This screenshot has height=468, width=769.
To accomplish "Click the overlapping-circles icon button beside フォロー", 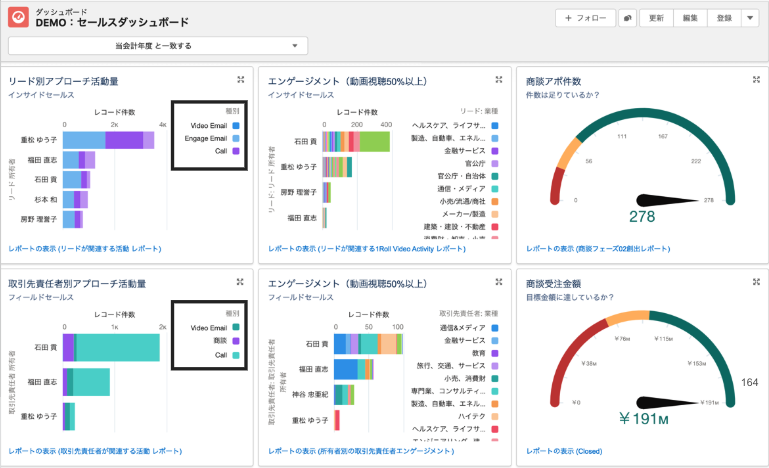I will coord(627,18).
